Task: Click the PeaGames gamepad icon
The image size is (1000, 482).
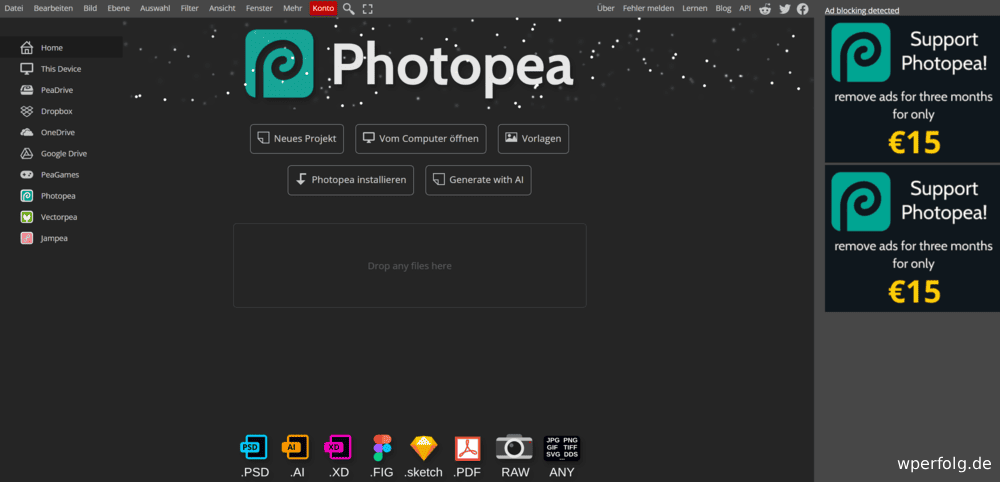Action: tap(27, 175)
